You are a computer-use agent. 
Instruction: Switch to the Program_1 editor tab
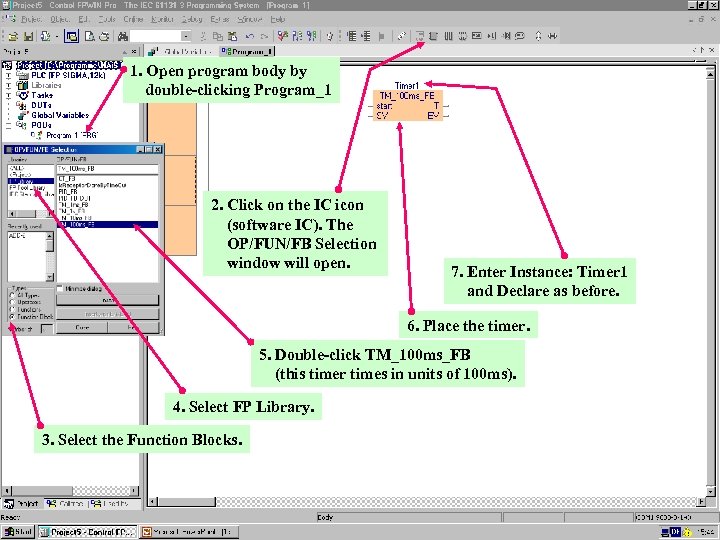247,51
